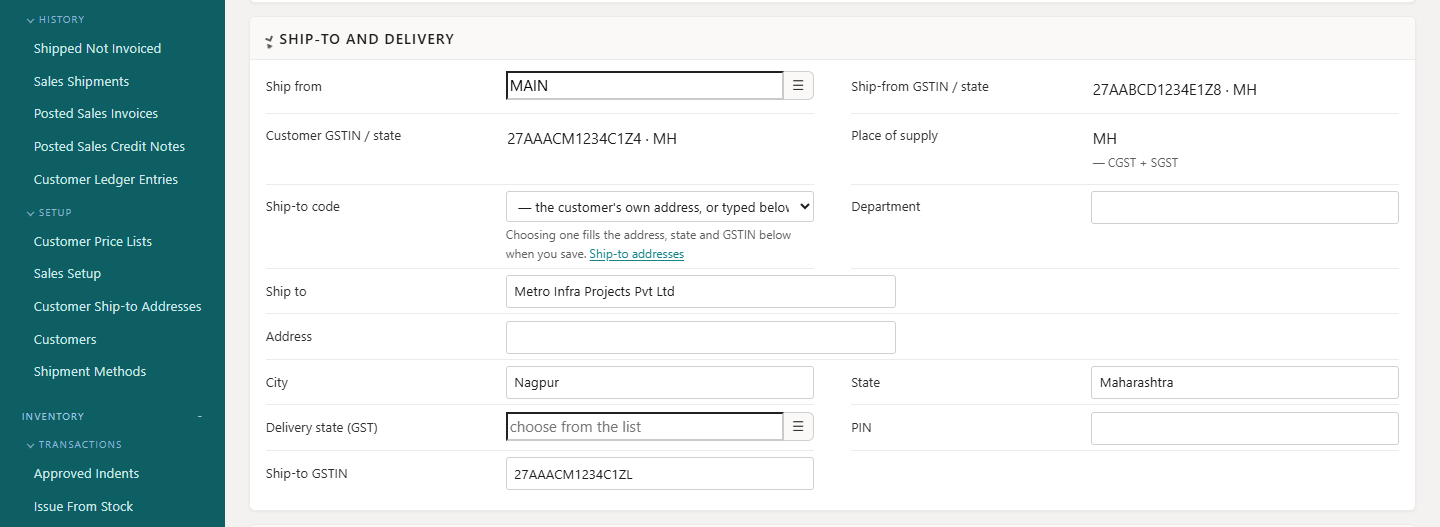Click the '— CGST + SGST' note
1440x527 pixels.
tap(1135, 162)
